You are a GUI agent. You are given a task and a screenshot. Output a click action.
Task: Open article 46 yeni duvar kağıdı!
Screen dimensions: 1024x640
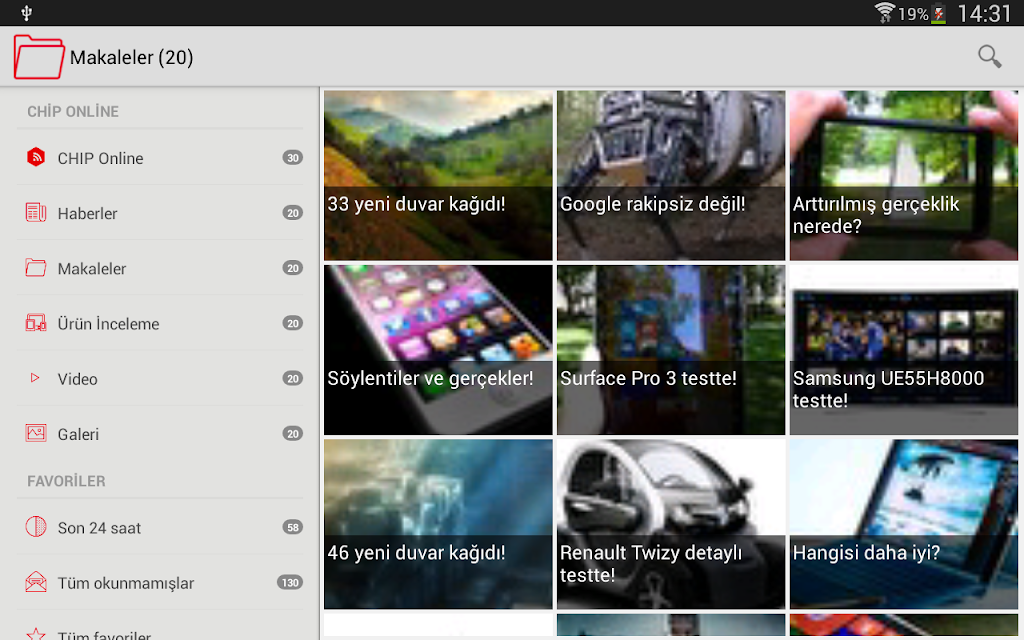[x=438, y=524]
